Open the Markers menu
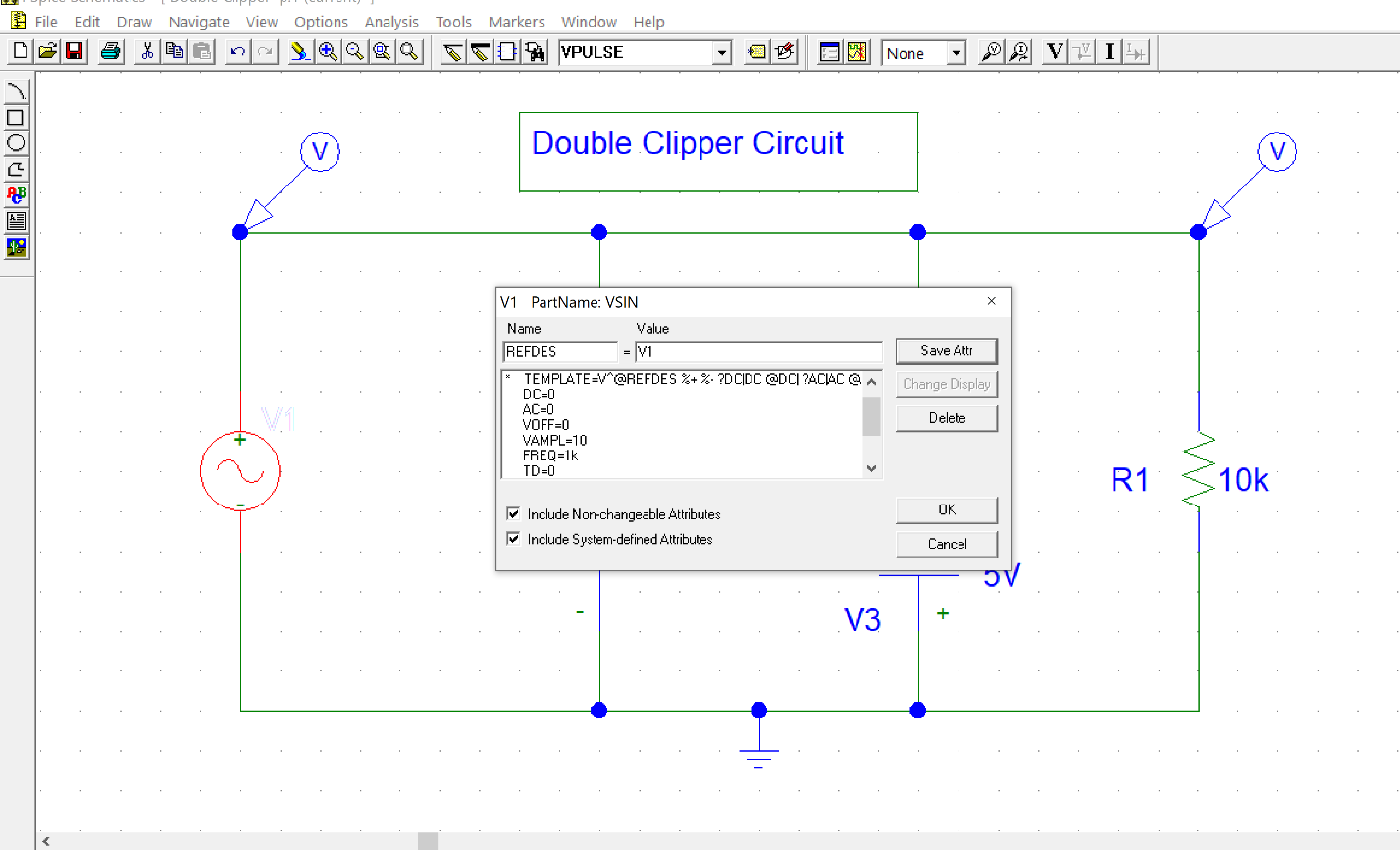This screenshot has height=850, width=1400. tap(516, 21)
